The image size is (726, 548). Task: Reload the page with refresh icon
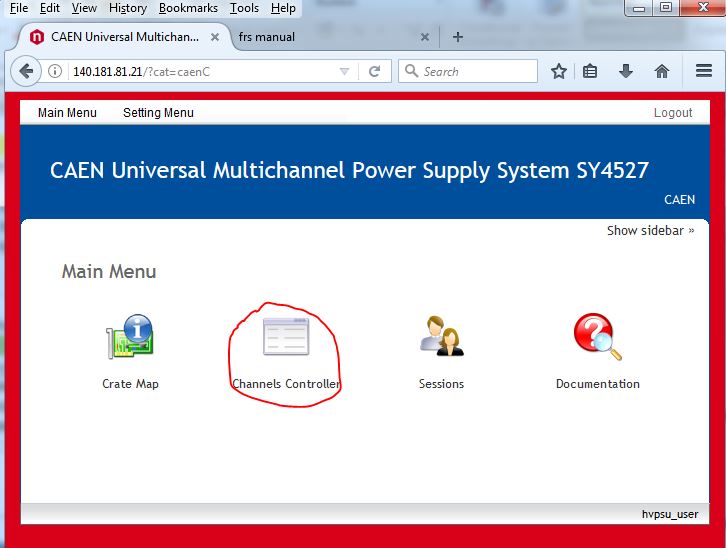pyautogui.click(x=374, y=71)
